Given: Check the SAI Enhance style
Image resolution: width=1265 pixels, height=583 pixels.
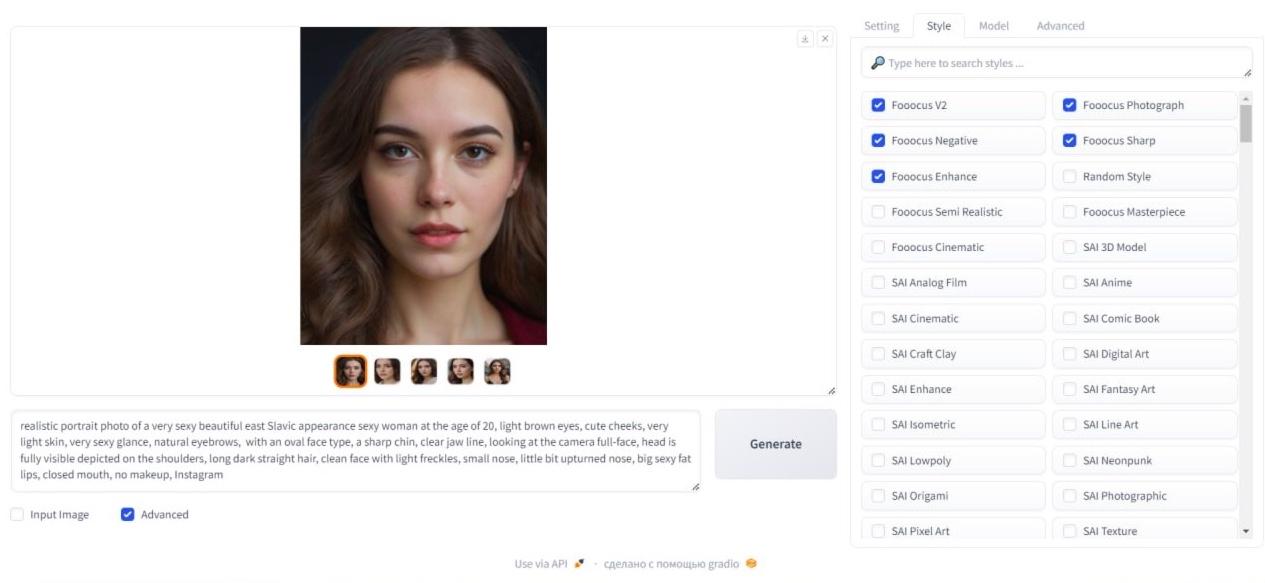Looking at the screenshot, I should [x=878, y=389].
